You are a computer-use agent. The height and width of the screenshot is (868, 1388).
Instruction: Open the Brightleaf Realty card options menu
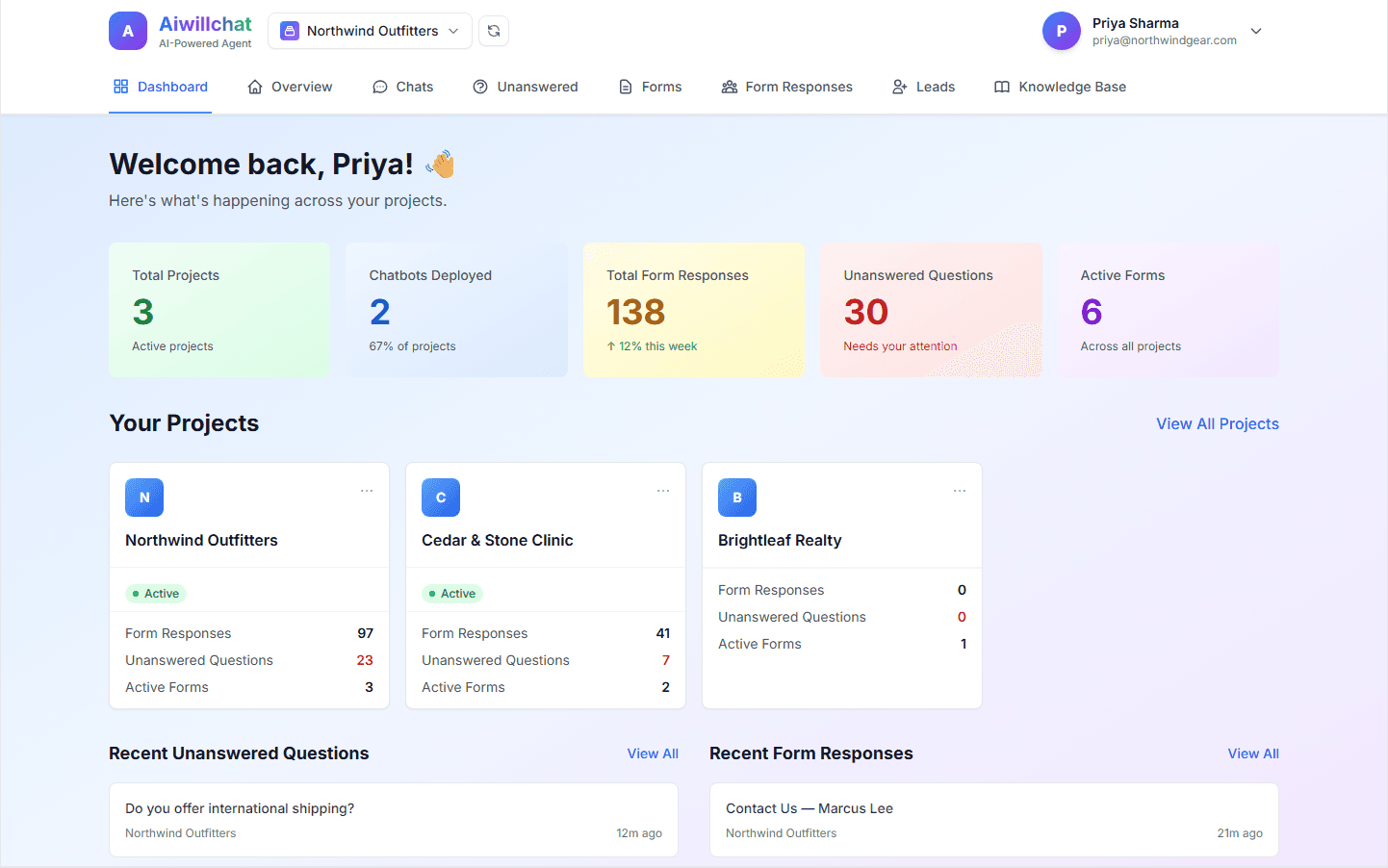point(960,491)
